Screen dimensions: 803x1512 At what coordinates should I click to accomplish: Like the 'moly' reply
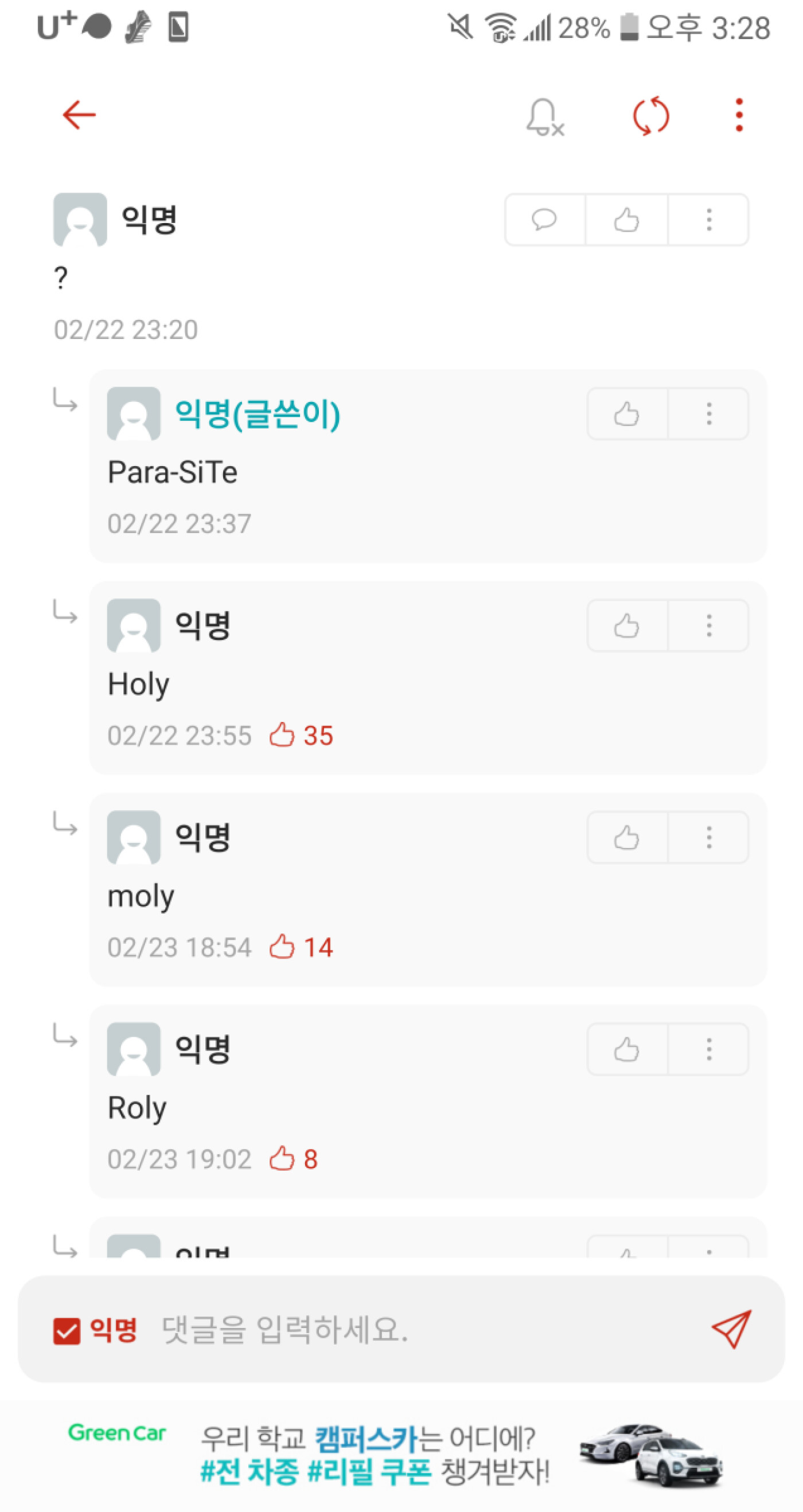626,838
